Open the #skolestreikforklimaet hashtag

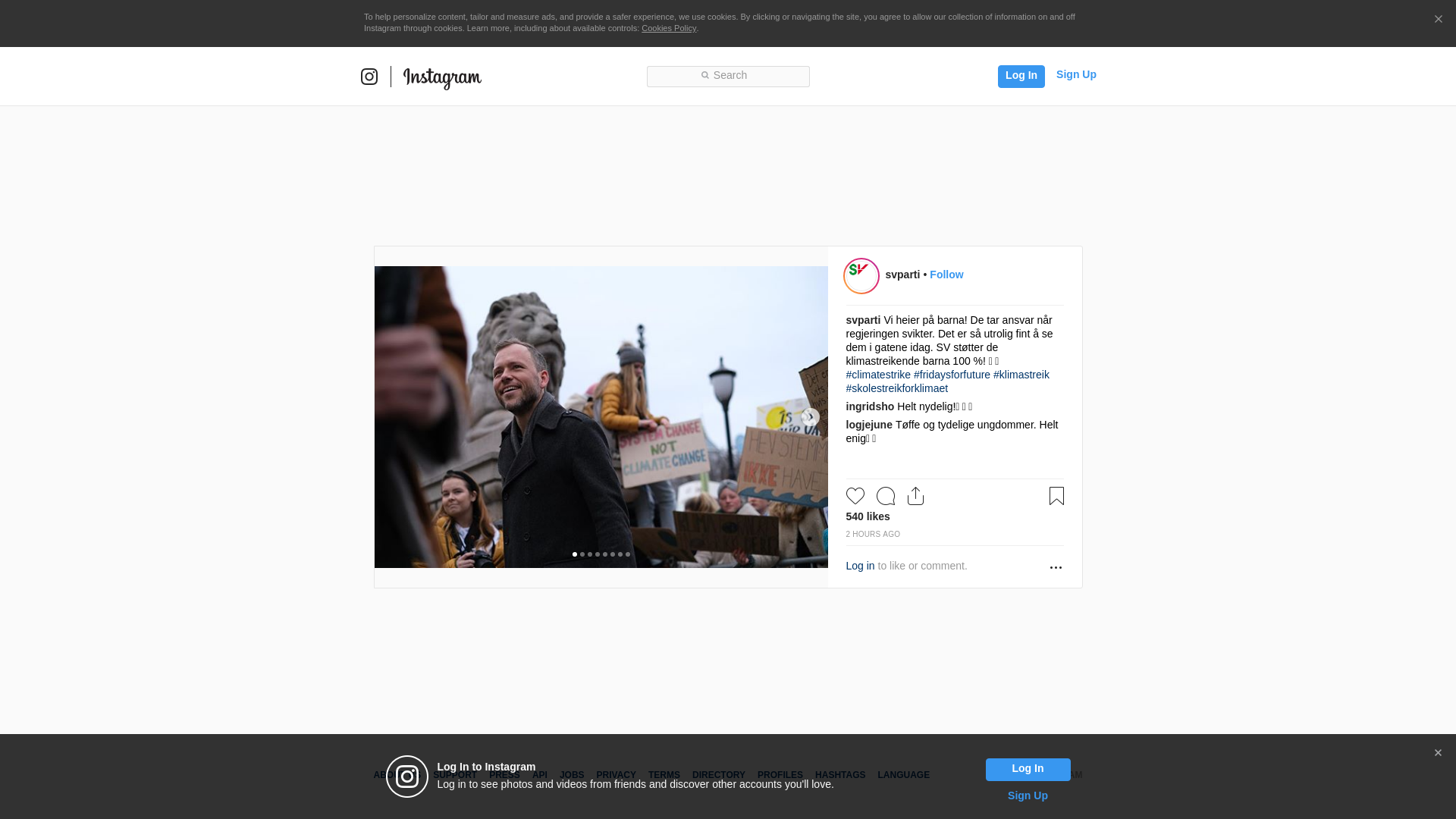896,388
